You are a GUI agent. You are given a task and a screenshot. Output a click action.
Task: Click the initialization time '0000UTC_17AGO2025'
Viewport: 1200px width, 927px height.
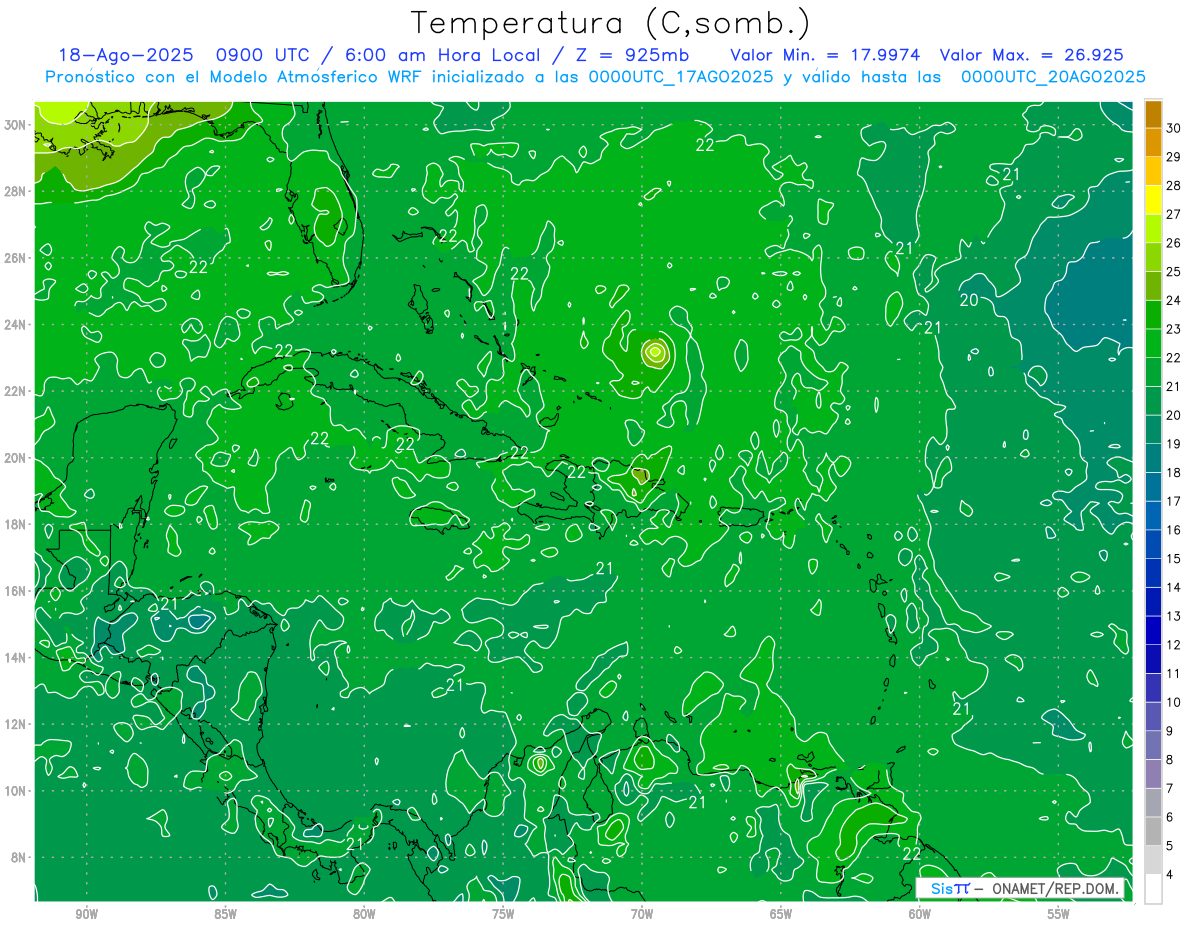(681, 77)
